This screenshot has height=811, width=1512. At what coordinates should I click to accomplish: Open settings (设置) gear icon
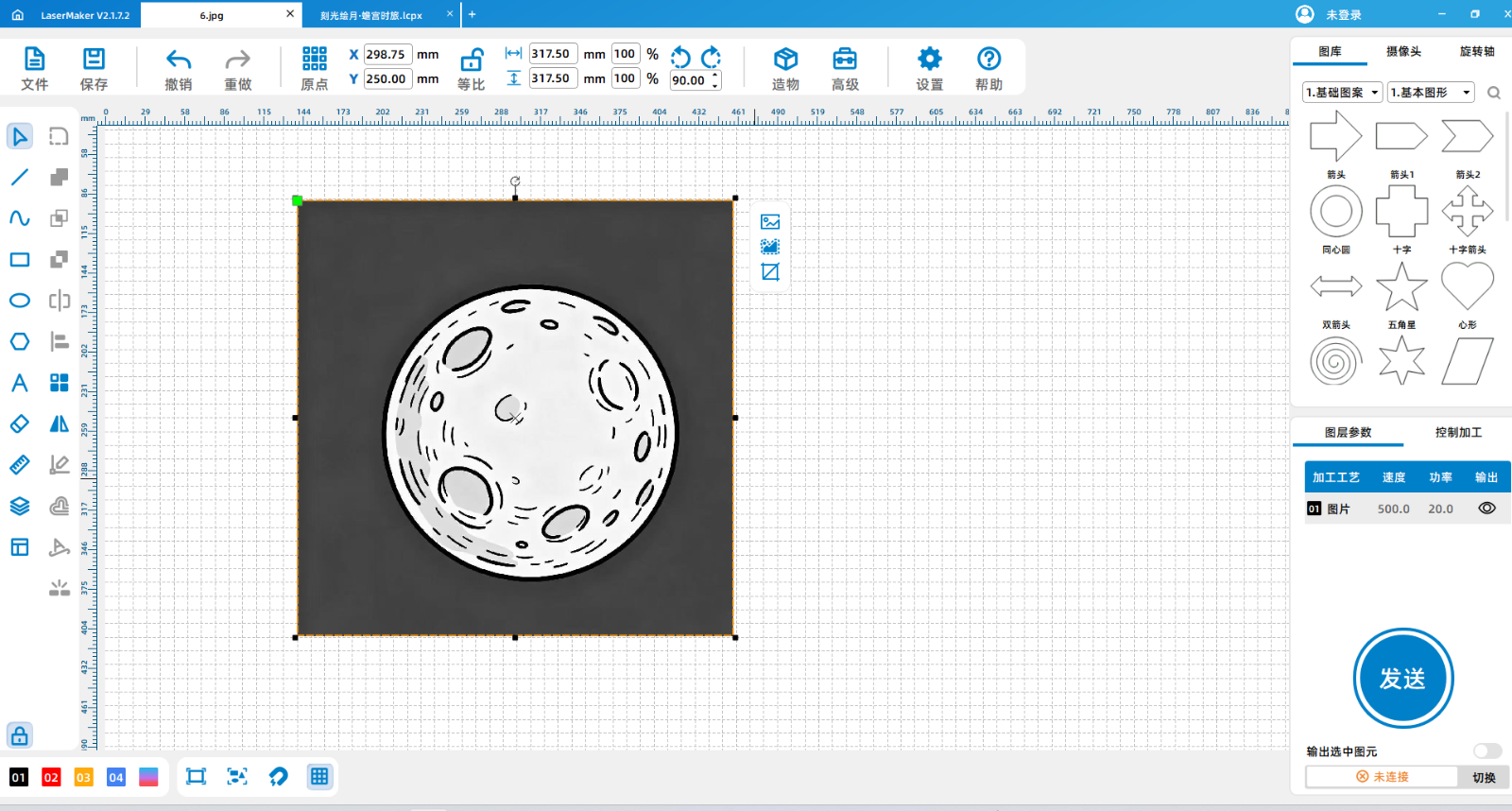[x=930, y=60]
